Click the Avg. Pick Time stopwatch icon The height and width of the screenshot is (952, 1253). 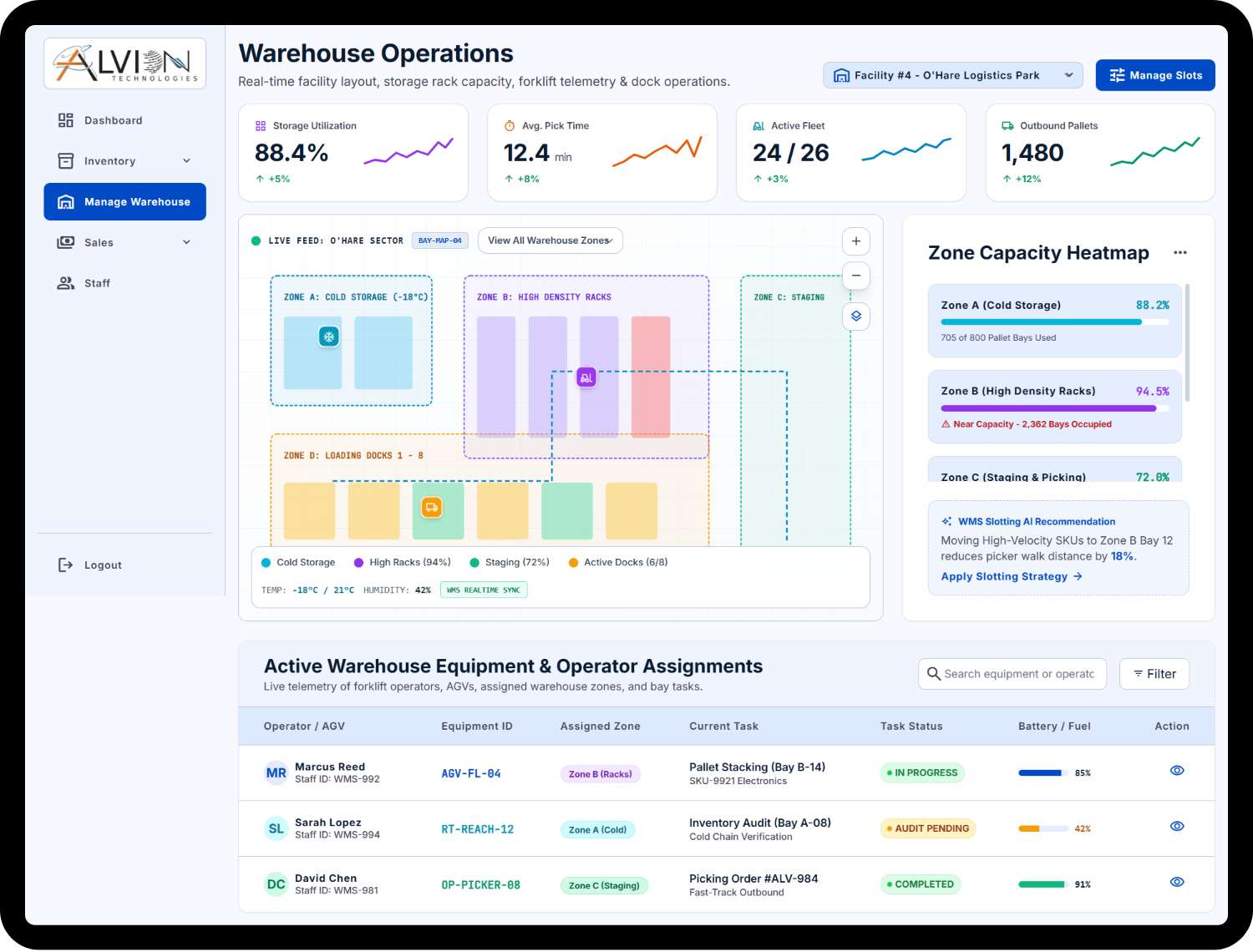[x=510, y=126]
